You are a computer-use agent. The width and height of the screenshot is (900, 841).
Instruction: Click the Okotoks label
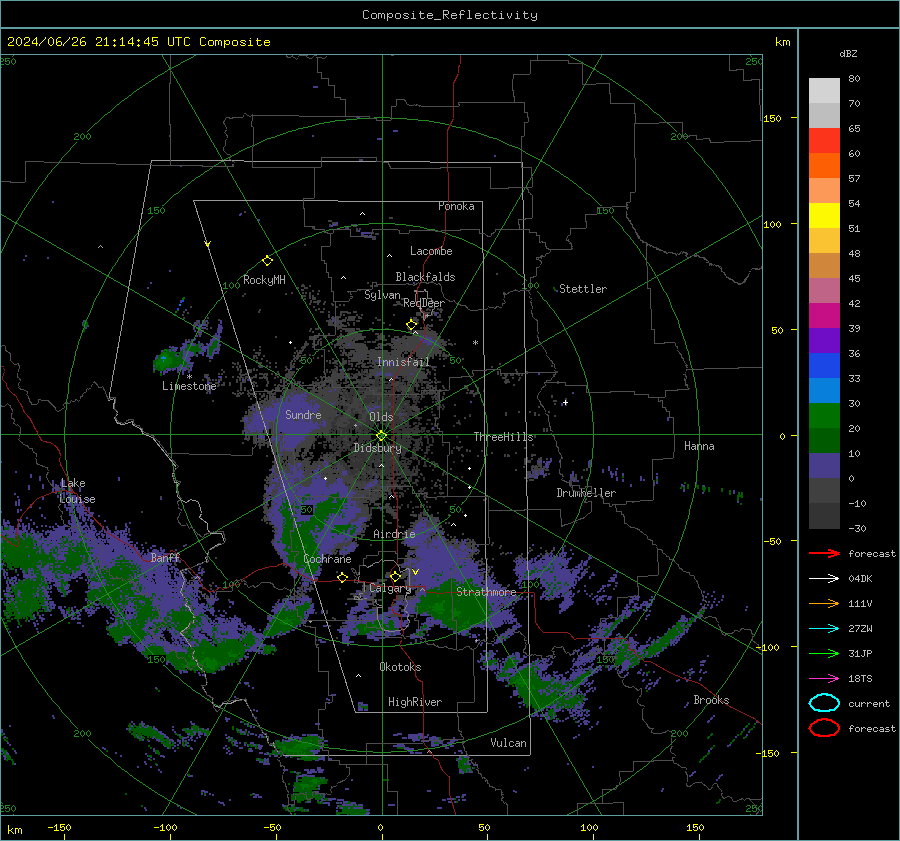(x=400, y=667)
